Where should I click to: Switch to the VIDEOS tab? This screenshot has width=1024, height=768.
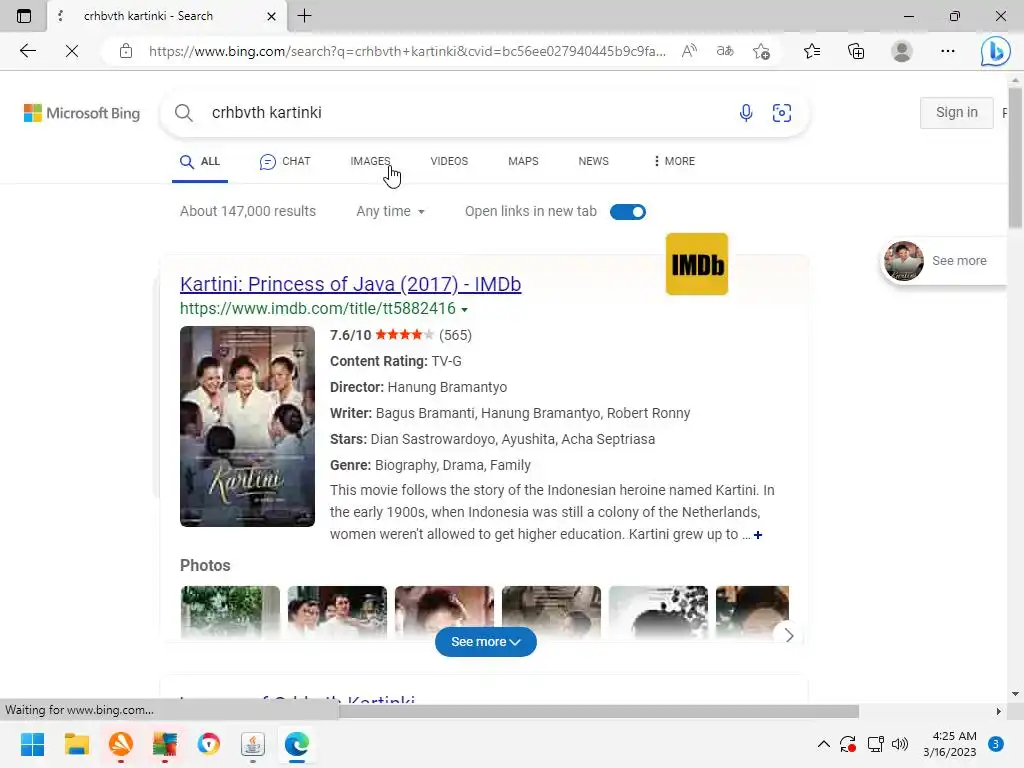pyautogui.click(x=449, y=161)
